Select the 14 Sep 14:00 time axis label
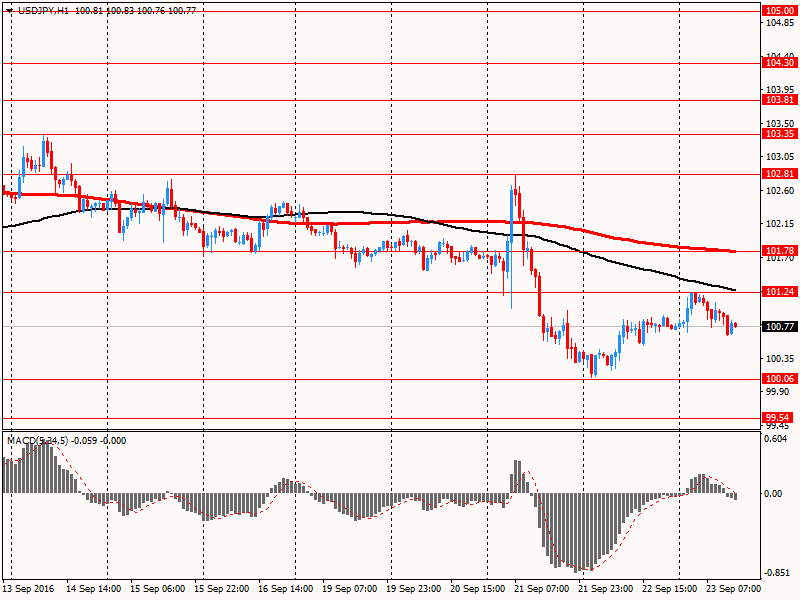This screenshot has width=800, height=600. [x=93, y=589]
